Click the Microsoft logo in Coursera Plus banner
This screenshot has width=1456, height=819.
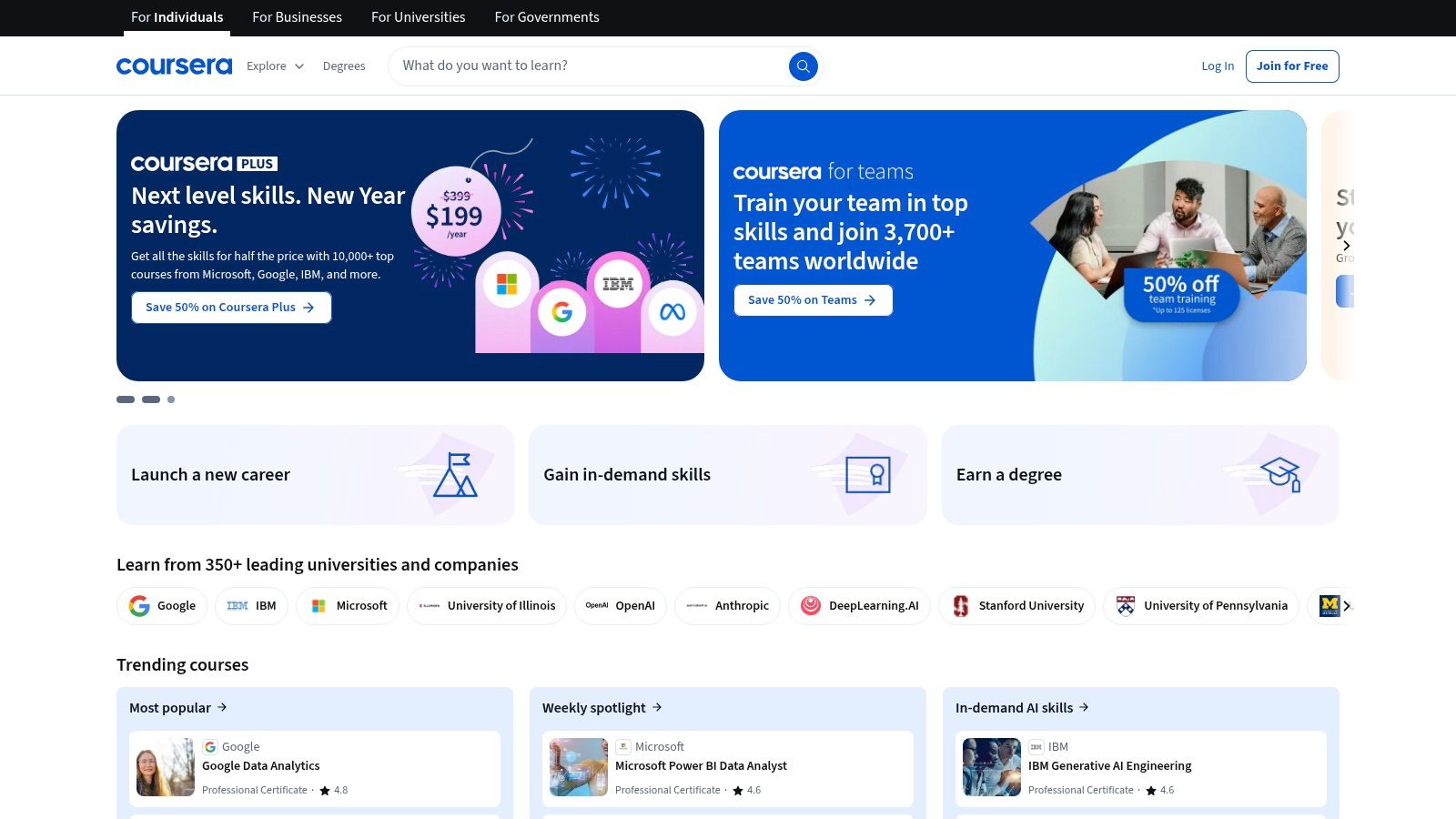click(507, 285)
